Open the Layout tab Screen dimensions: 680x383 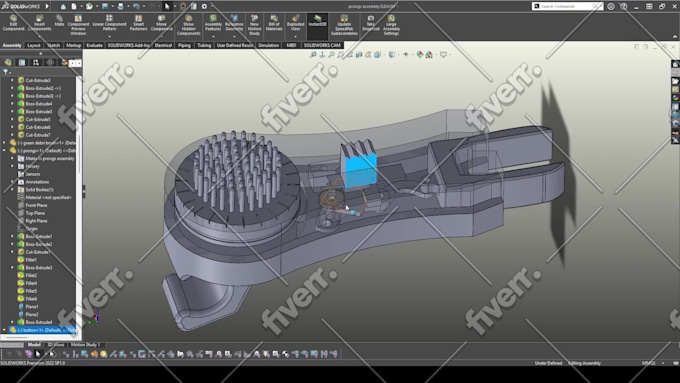coord(34,45)
